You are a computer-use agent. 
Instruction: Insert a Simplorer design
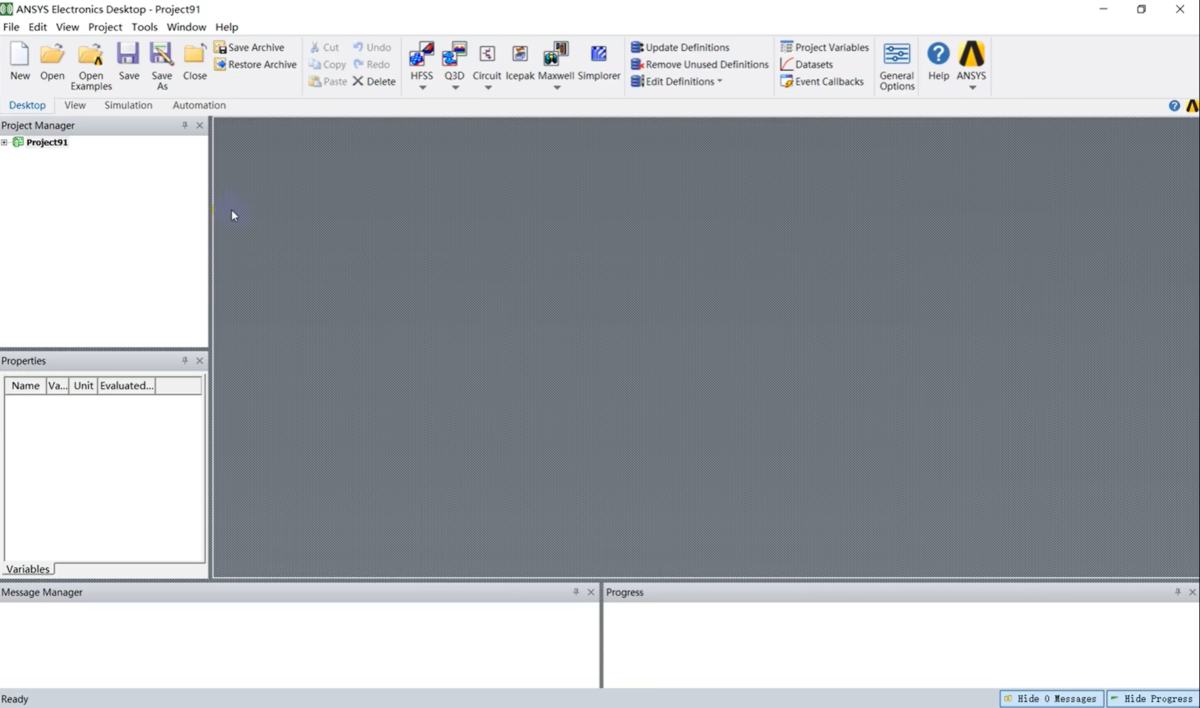point(599,61)
